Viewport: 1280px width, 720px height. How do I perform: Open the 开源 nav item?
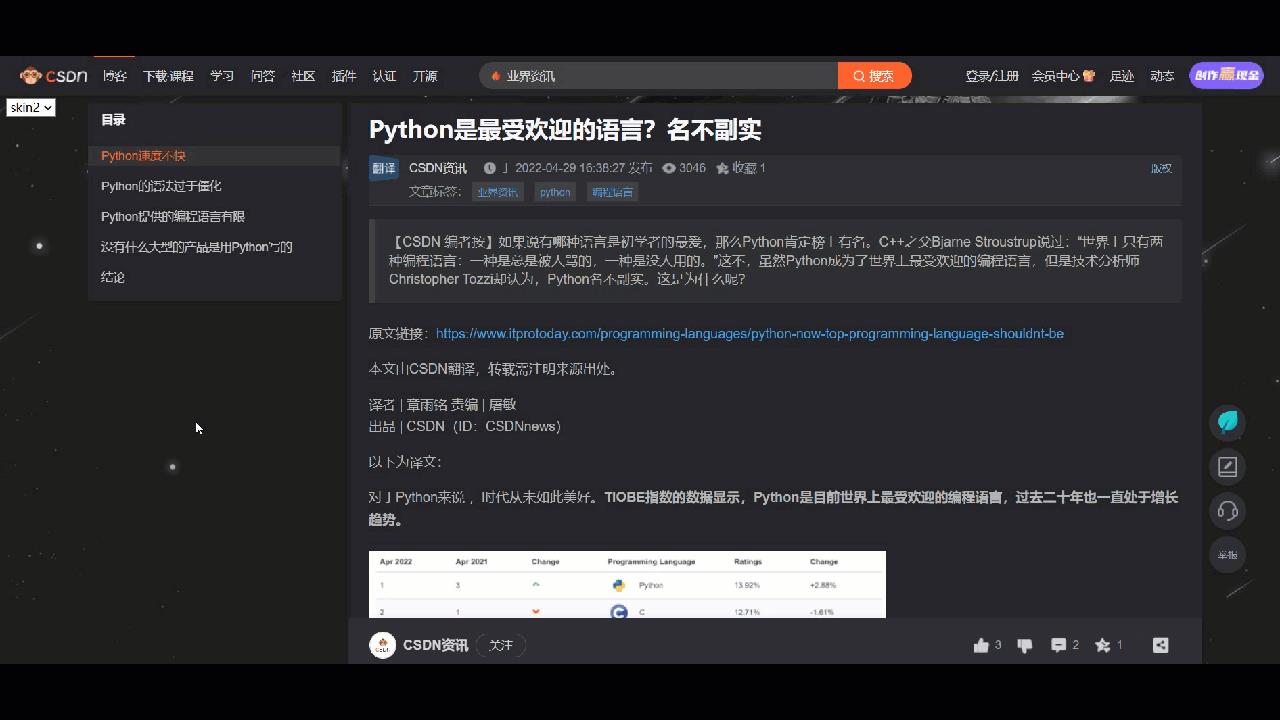(x=425, y=76)
